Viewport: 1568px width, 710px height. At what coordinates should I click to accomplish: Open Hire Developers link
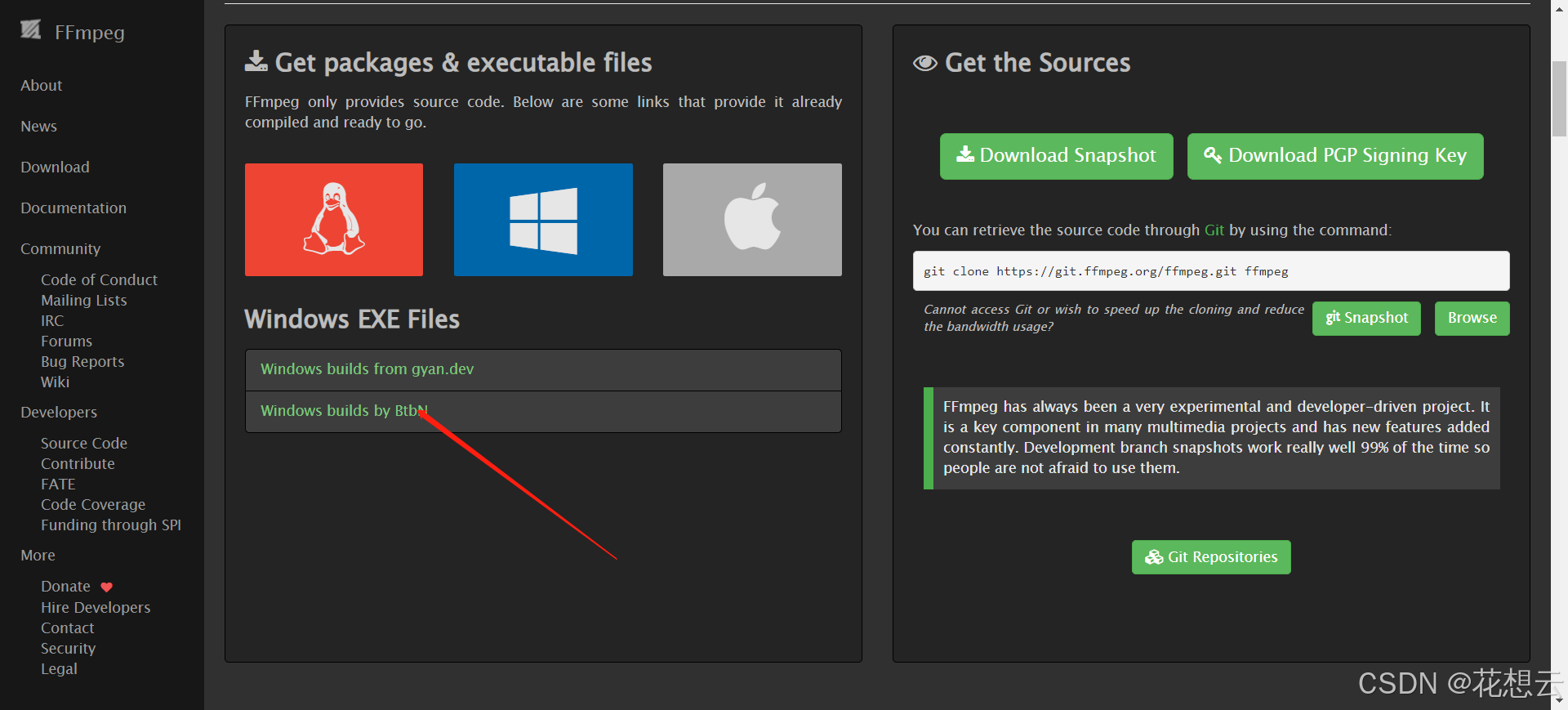(x=96, y=608)
